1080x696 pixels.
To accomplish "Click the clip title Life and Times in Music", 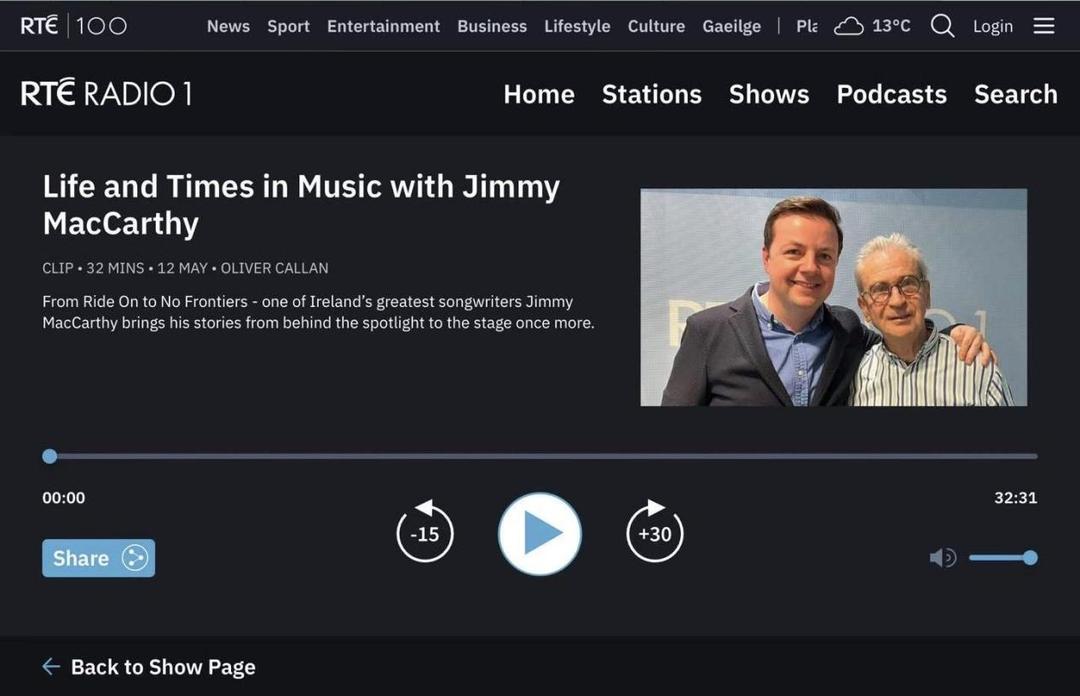I will click(x=301, y=205).
